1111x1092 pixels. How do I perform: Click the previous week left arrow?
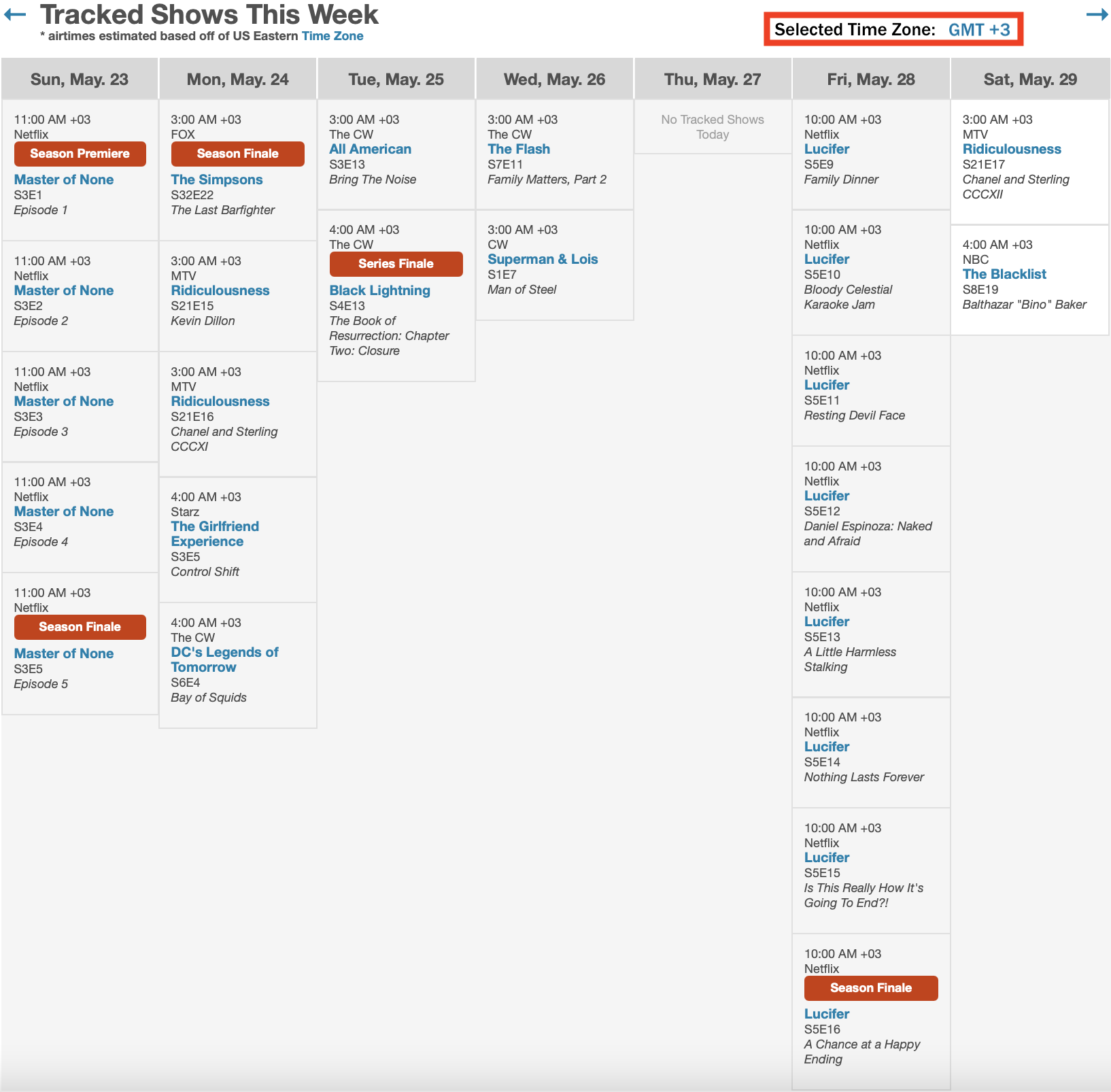14,14
